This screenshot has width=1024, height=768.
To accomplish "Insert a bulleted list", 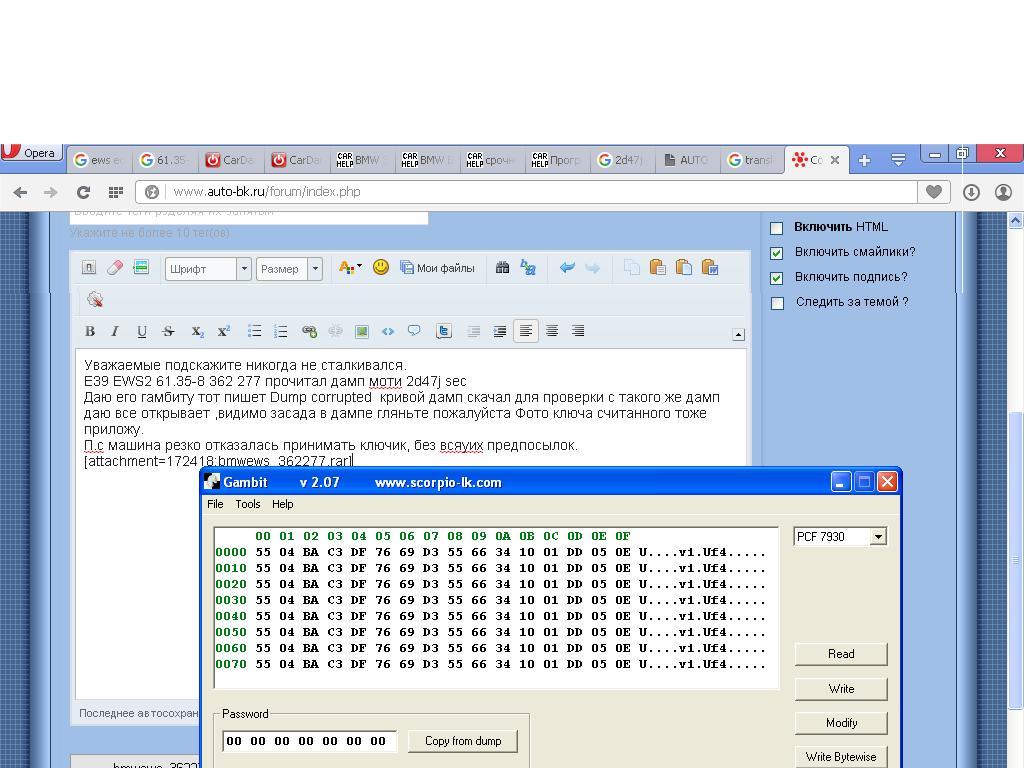I will point(255,332).
